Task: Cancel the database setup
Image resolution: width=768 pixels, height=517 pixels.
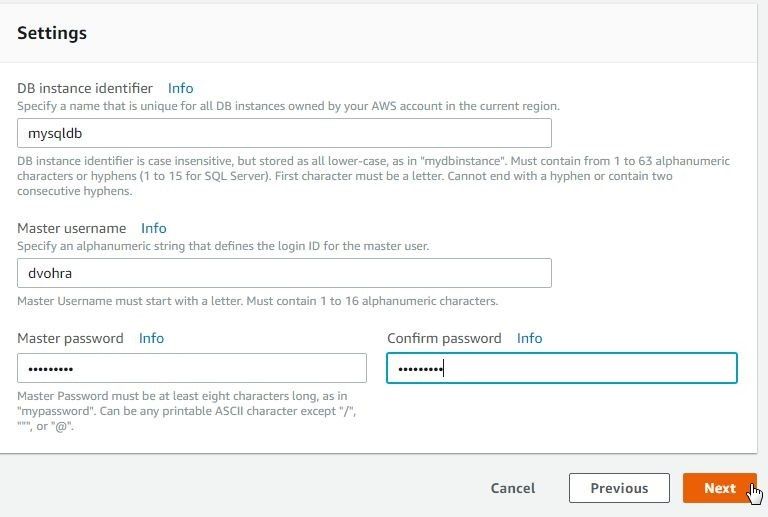Action: pos(513,488)
